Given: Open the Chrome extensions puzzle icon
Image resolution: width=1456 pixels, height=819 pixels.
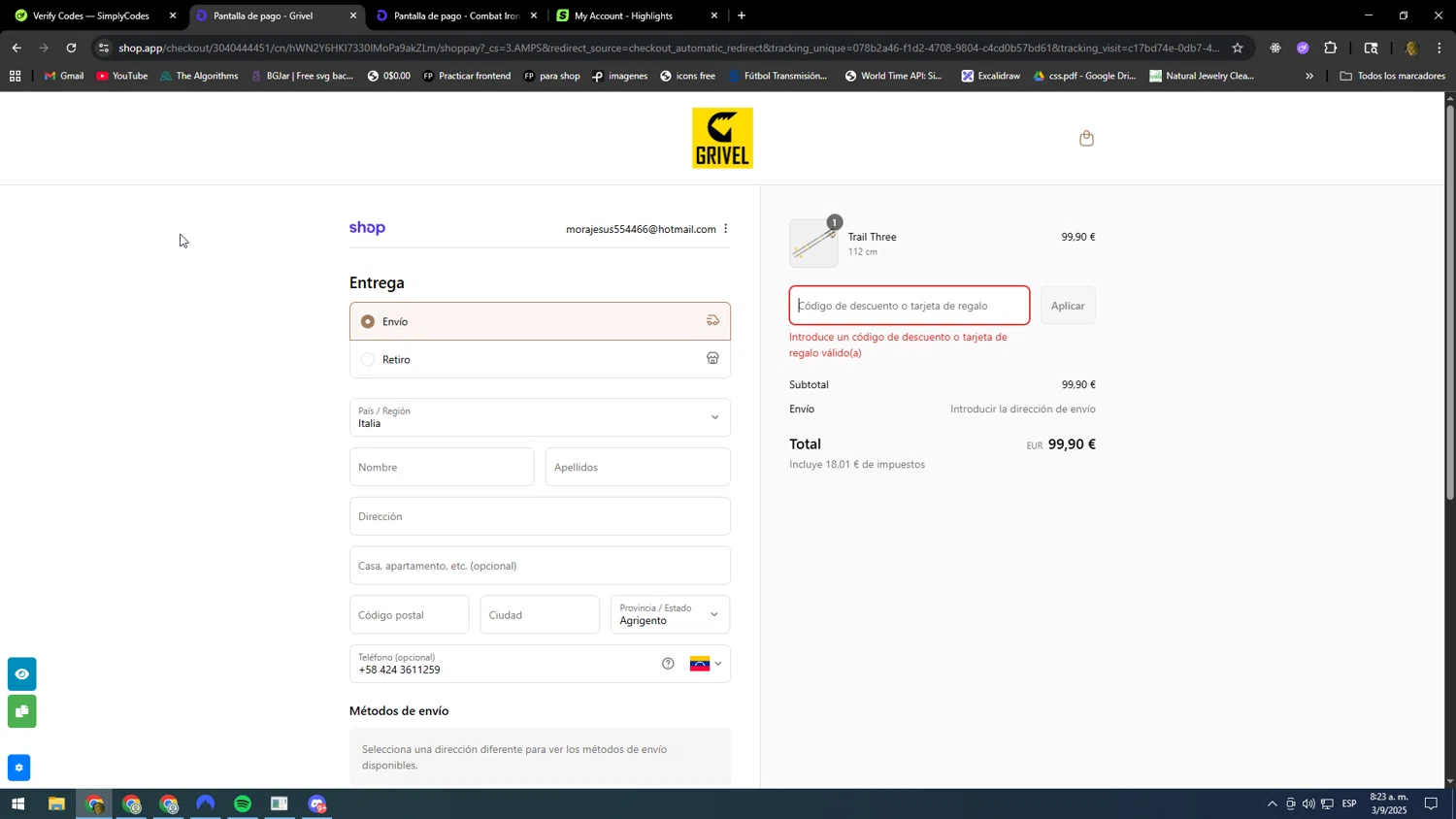Looking at the screenshot, I should [1331, 48].
